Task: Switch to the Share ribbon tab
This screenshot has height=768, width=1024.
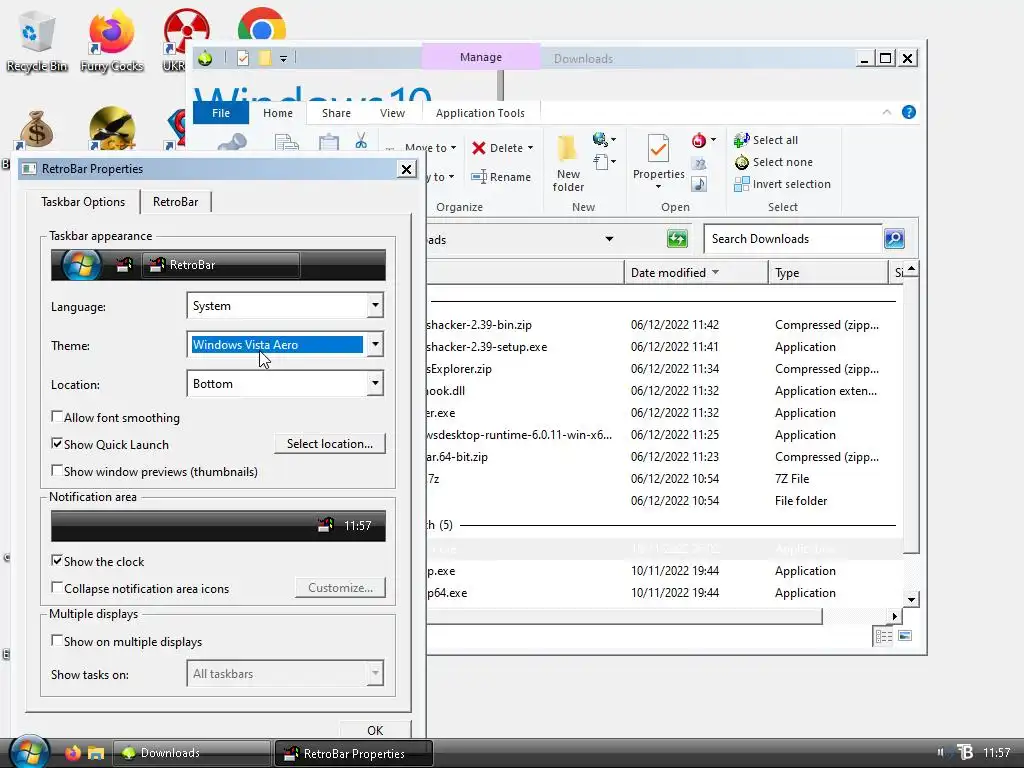Action: pos(336,113)
